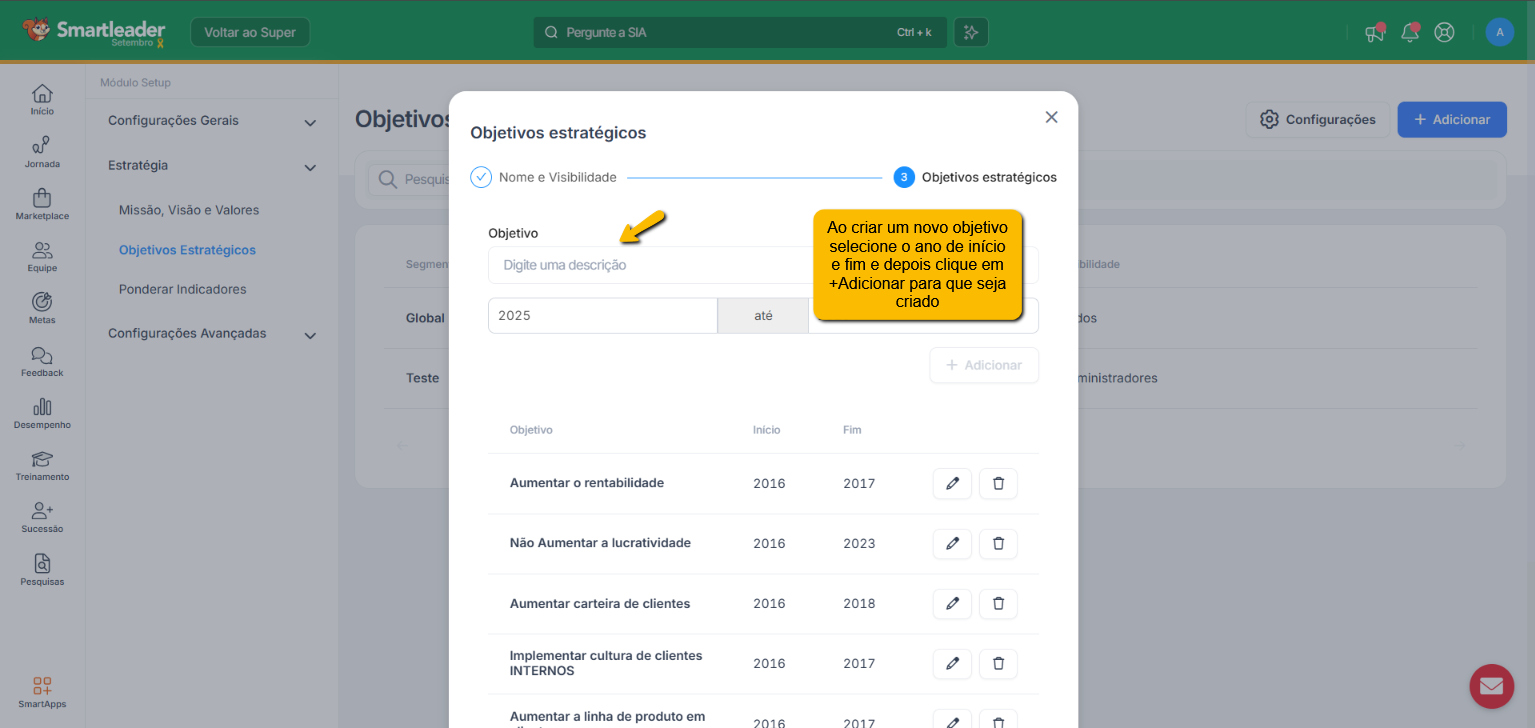
Task: Go back to Nome e Visibilidade step
Action: point(545,177)
